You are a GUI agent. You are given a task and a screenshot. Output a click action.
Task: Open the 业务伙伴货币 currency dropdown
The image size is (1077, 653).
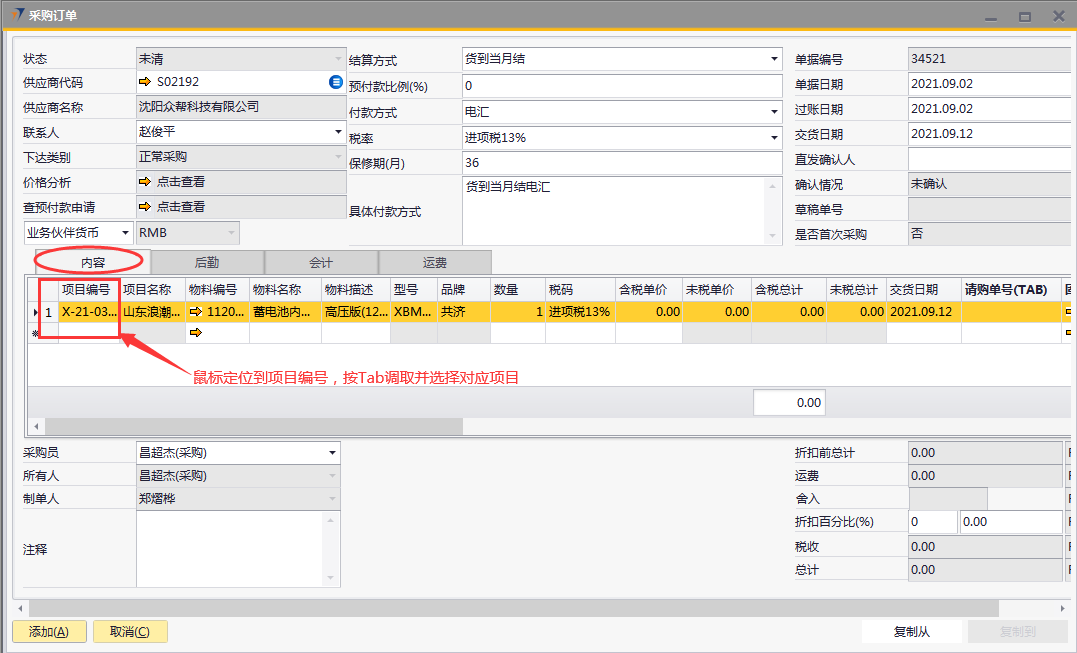pos(125,233)
